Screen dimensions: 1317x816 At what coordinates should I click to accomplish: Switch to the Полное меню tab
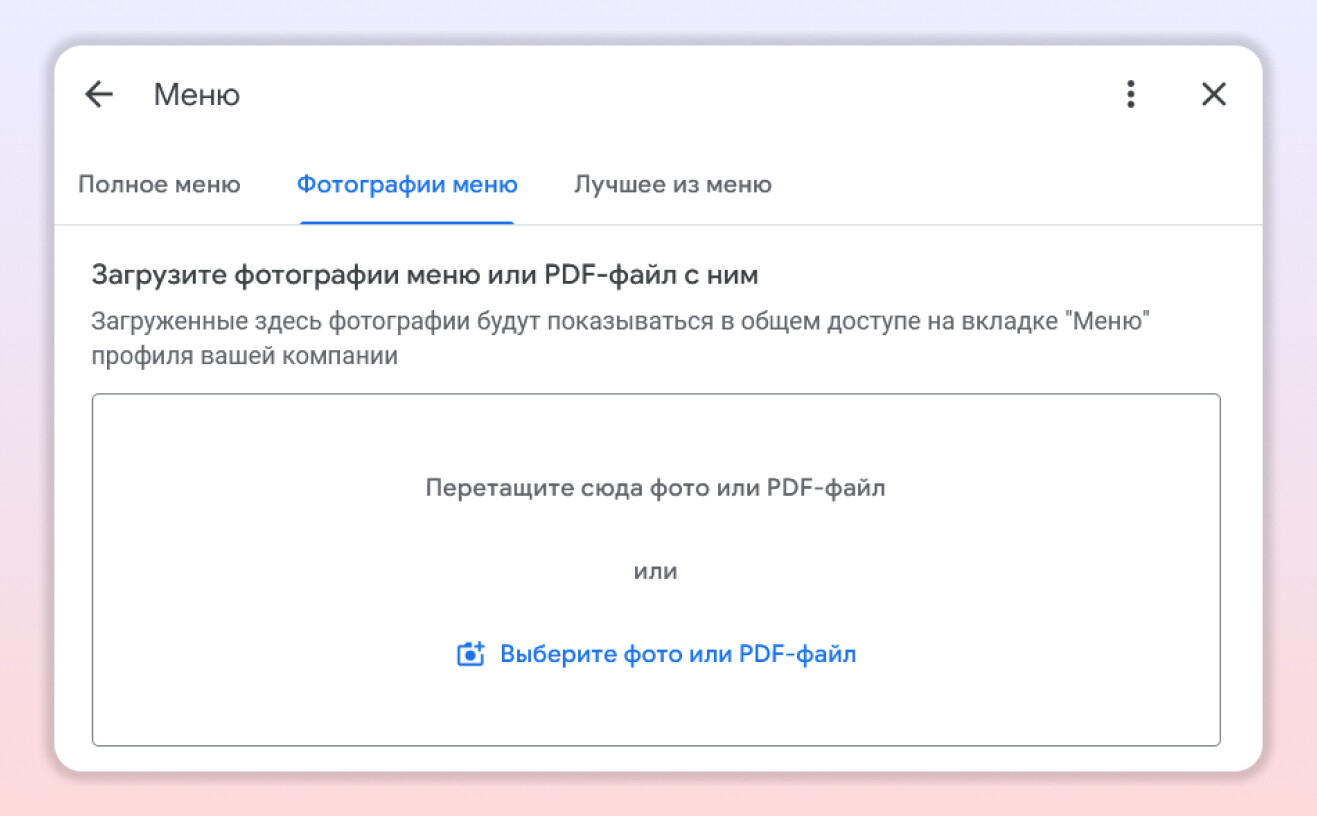[x=159, y=185]
